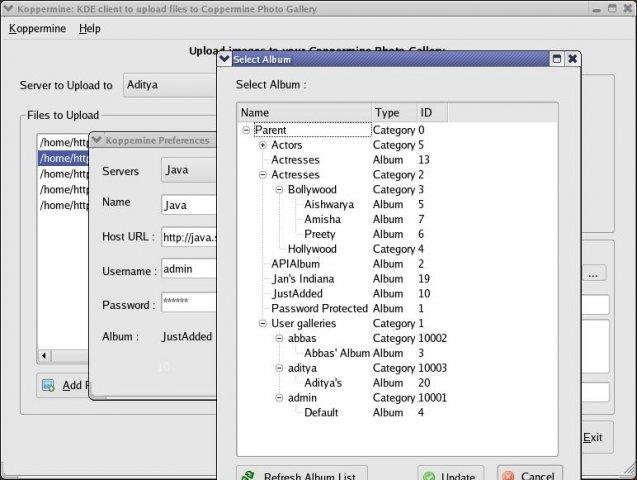Select the Jan's Indiana album
The width and height of the screenshot is (637, 480).
click(303, 279)
